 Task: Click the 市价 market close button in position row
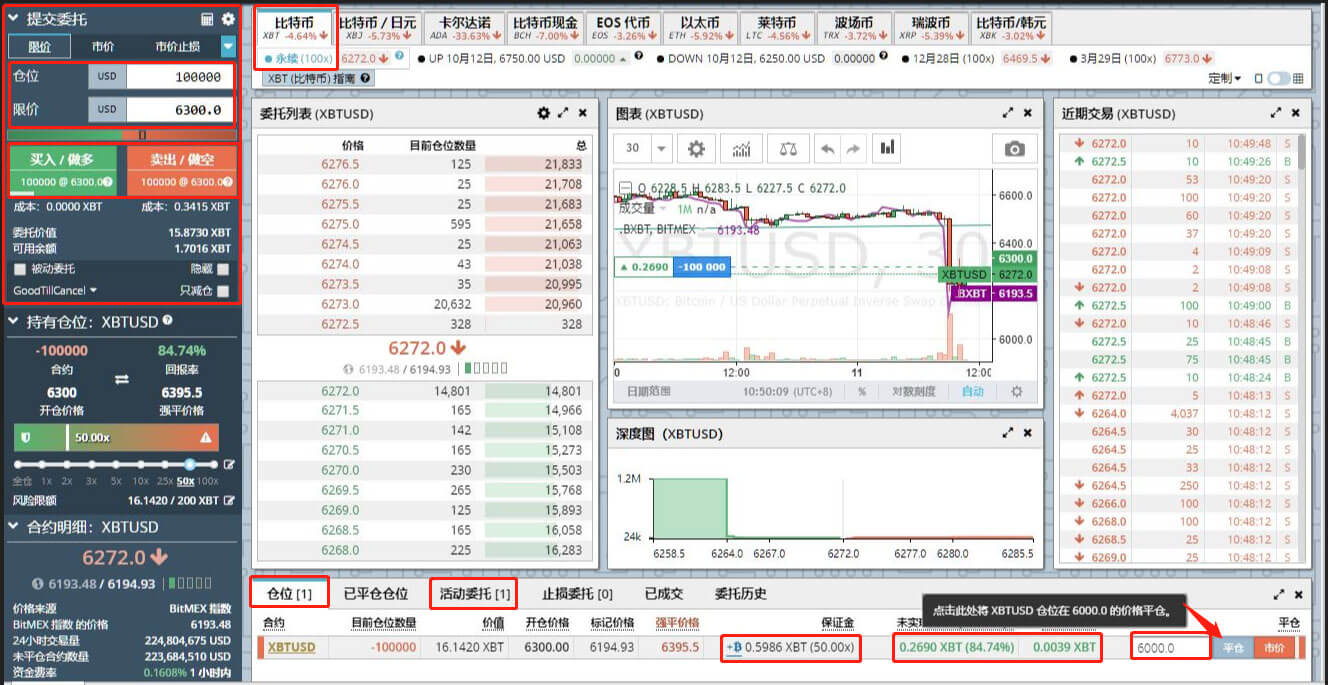(x=1274, y=648)
